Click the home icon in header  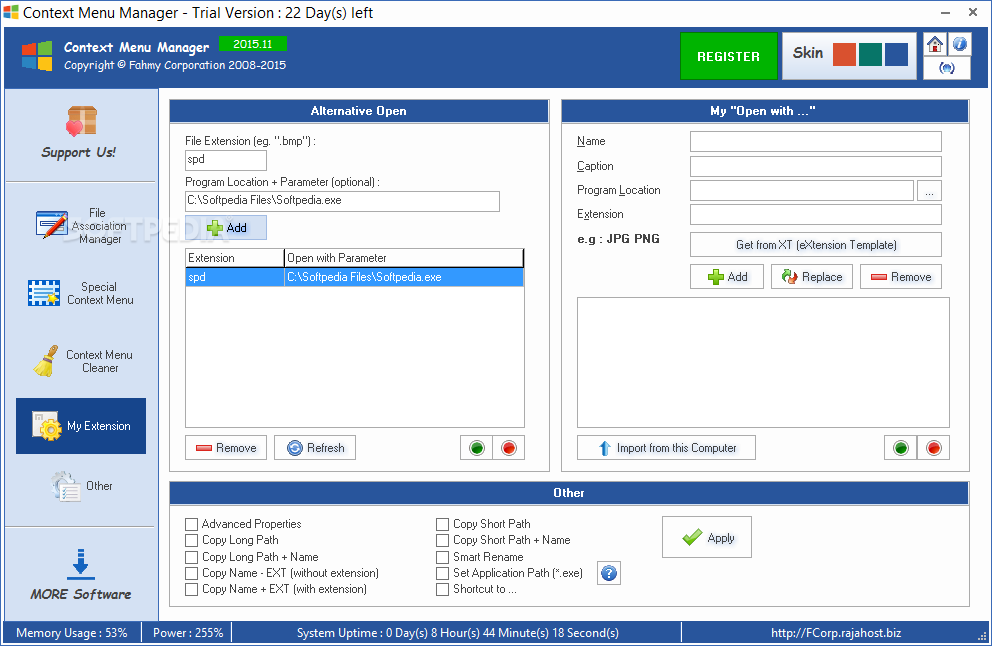point(934,44)
